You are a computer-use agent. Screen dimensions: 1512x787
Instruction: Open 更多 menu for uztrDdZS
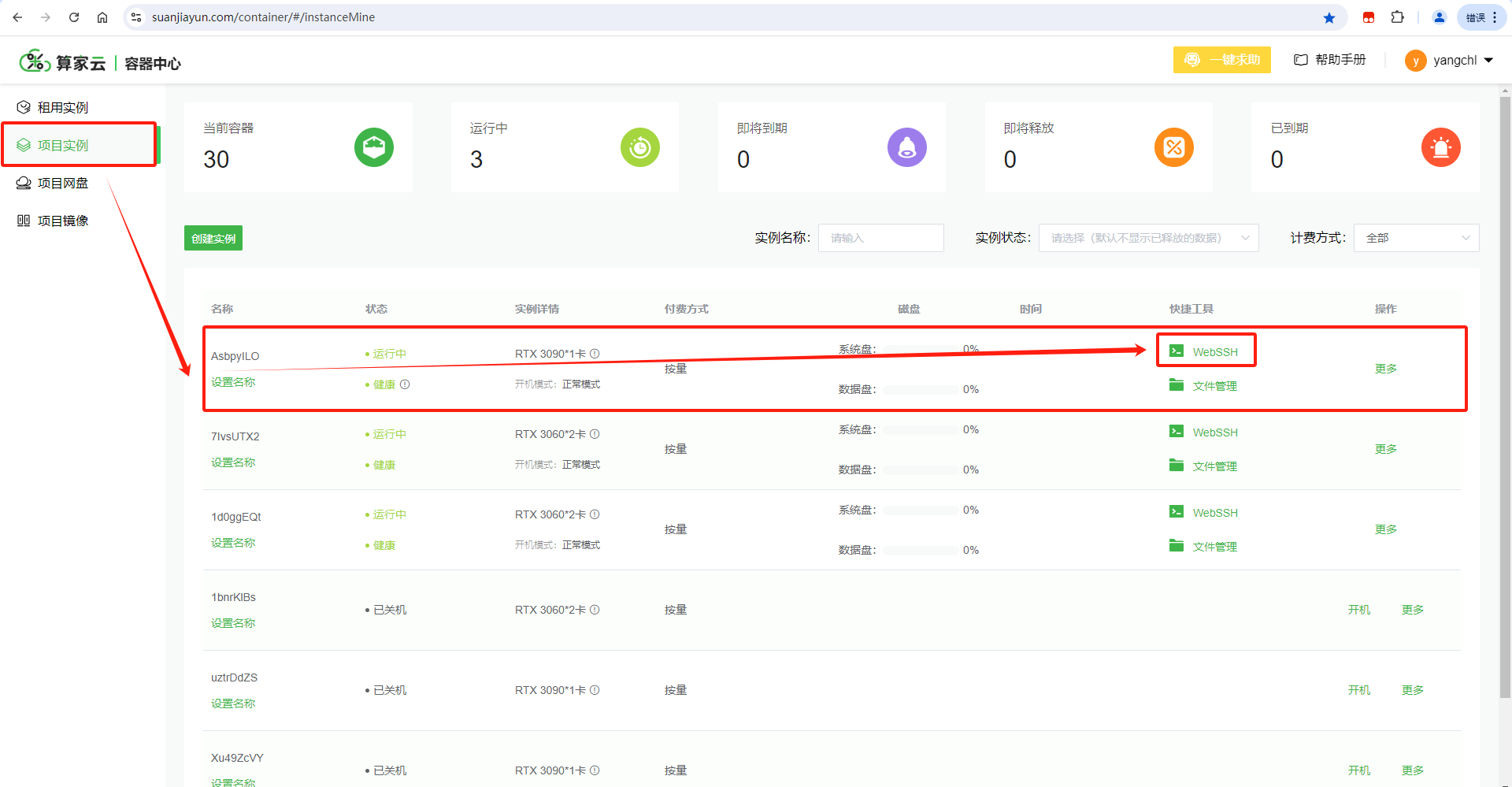pos(1413,690)
